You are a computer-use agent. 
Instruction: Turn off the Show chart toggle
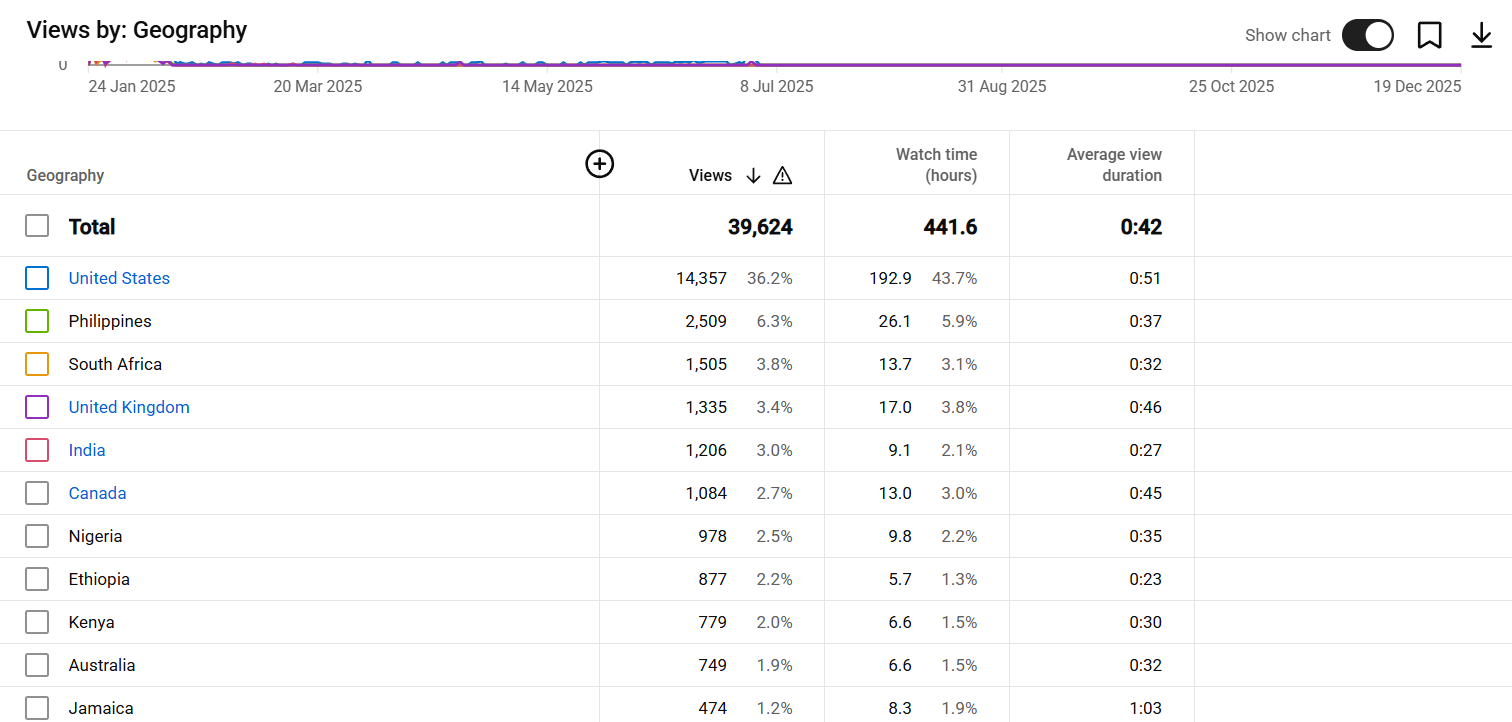click(x=1367, y=35)
